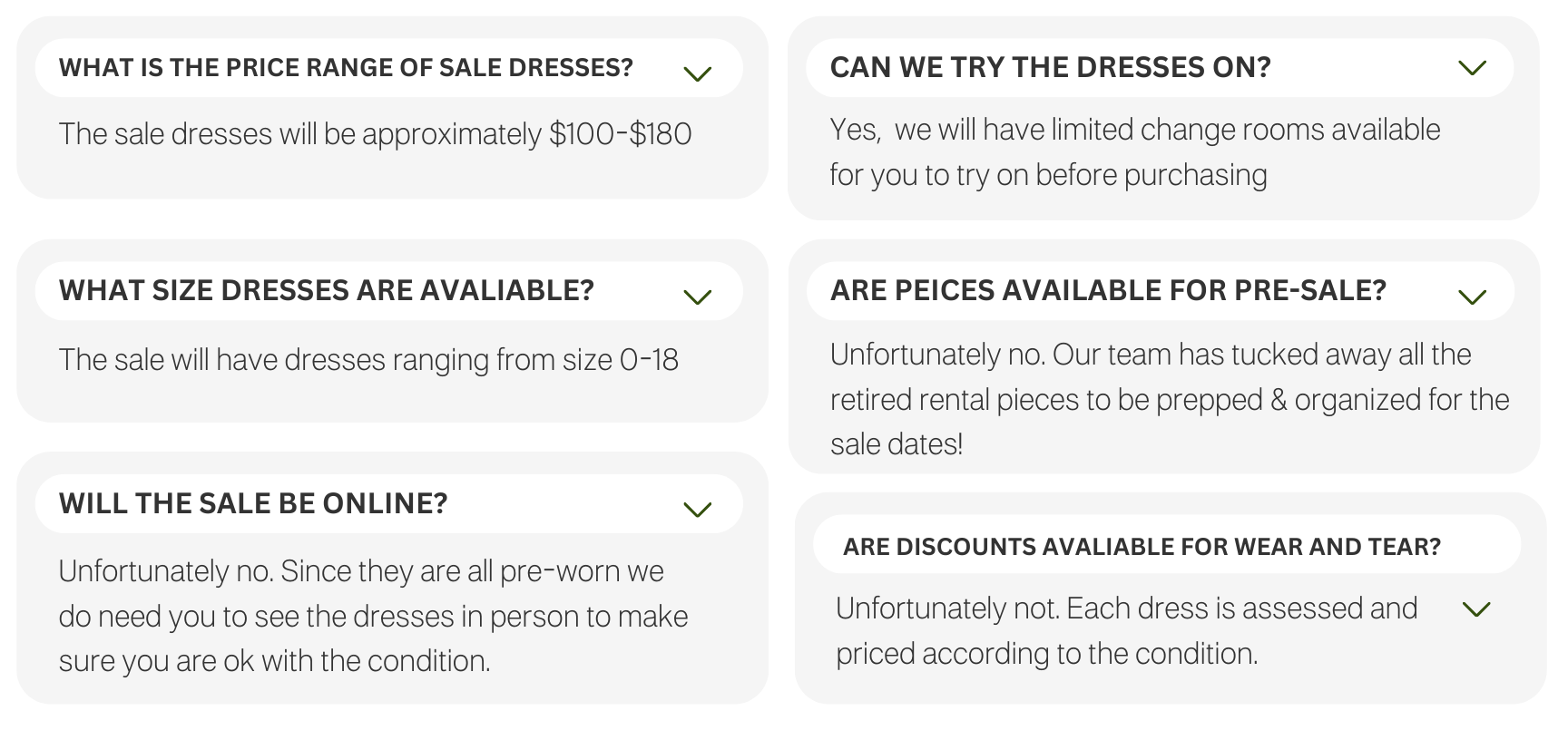Open 'Are peices available for pre-sale?' header
This screenshot has width=1568, height=730.
click(x=1160, y=291)
